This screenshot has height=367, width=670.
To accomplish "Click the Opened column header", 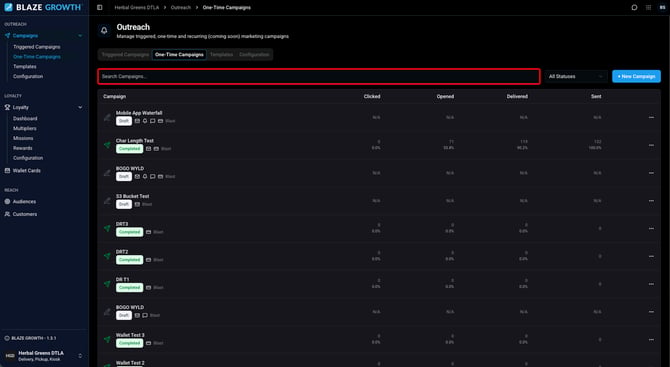I will point(445,97).
